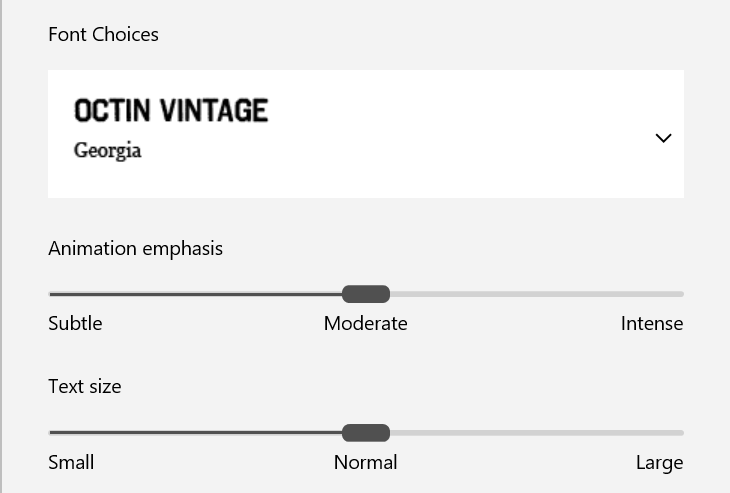Click the Small label under Text size
Screen dimensions: 730x493
[x=71, y=463]
